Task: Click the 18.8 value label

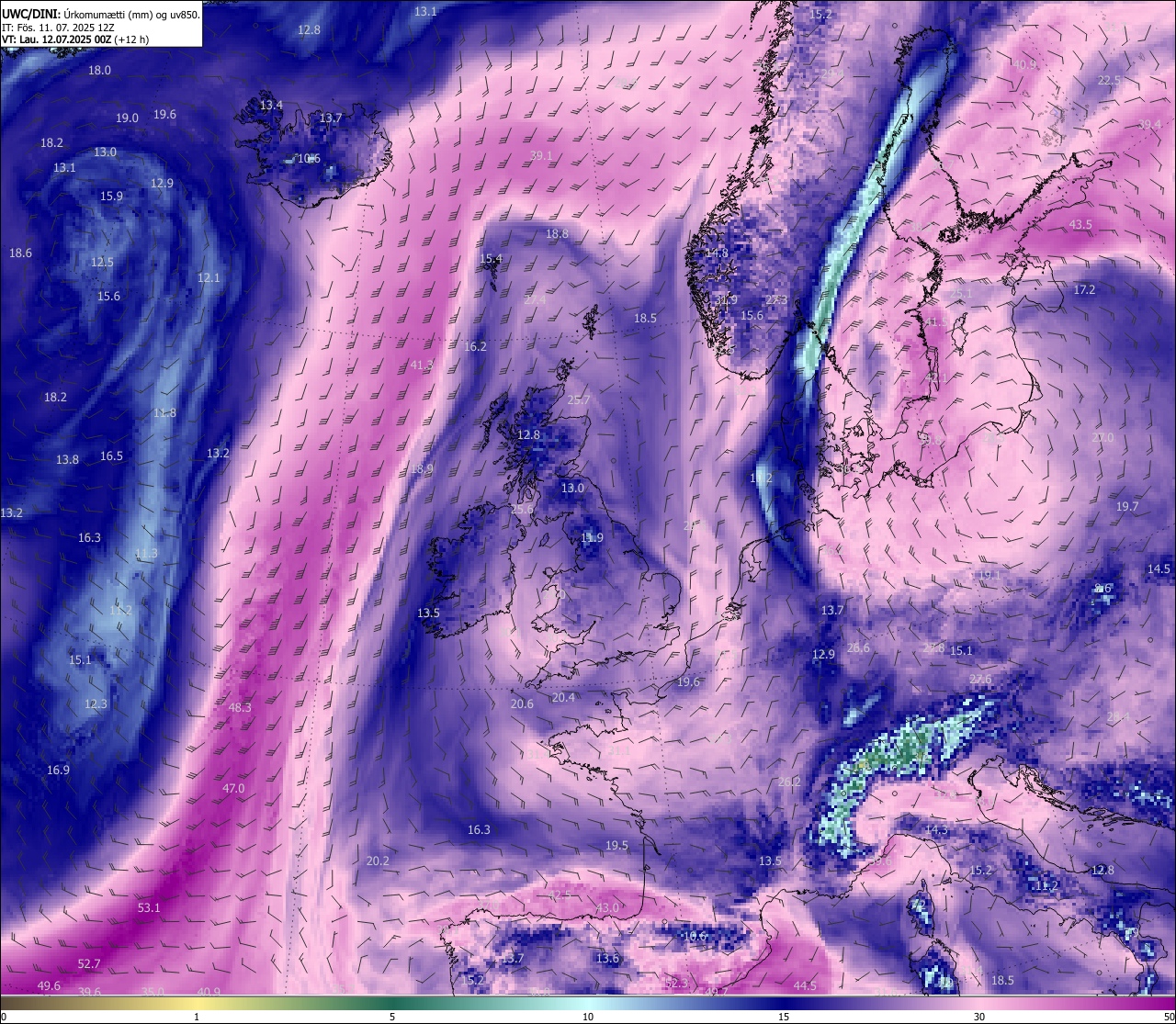Action: coord(557,233)
